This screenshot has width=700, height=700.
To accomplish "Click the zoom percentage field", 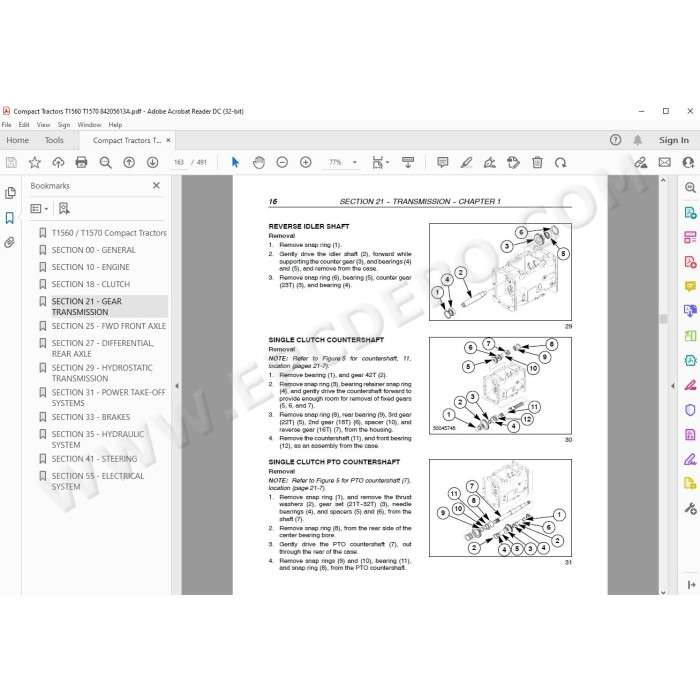I will (336, 162).
